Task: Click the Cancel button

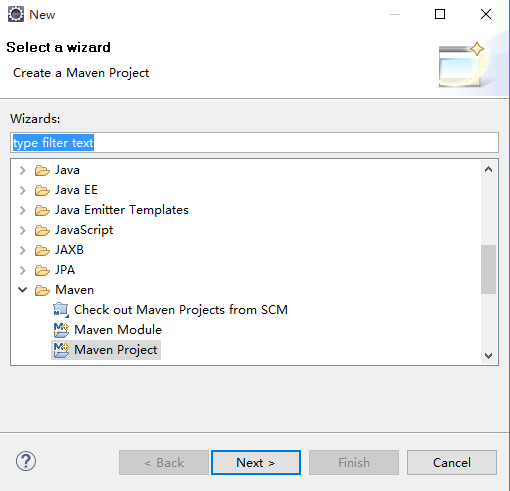Action: coord(452,462)
